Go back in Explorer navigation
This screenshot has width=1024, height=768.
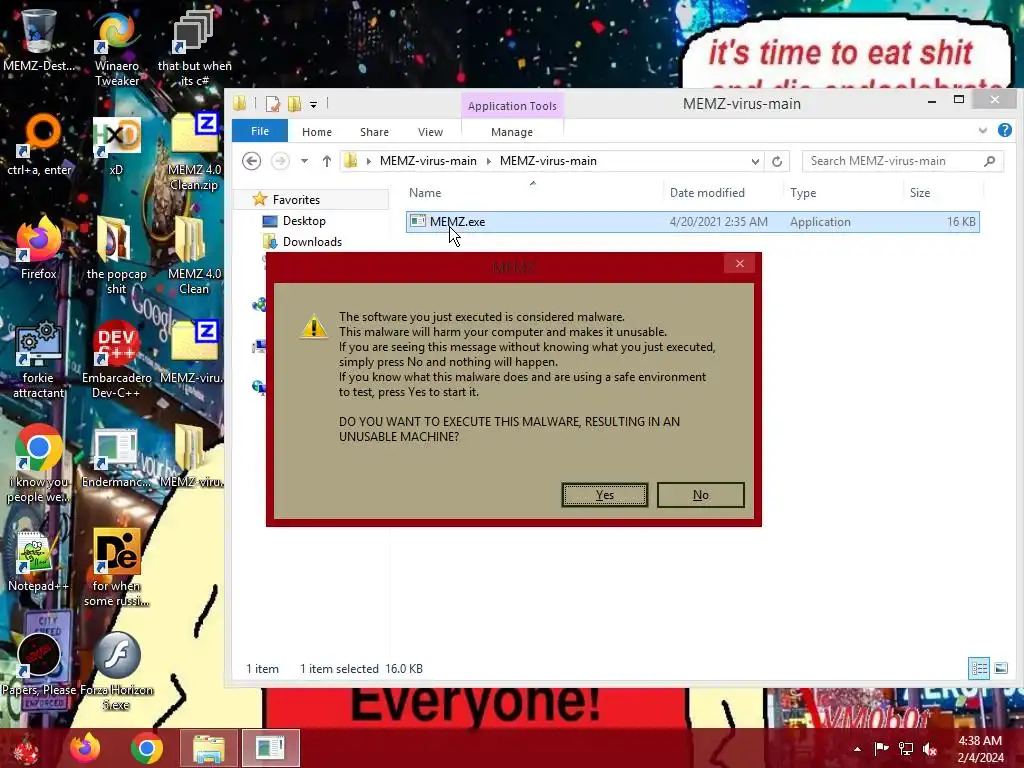click(x=251, y=161)
